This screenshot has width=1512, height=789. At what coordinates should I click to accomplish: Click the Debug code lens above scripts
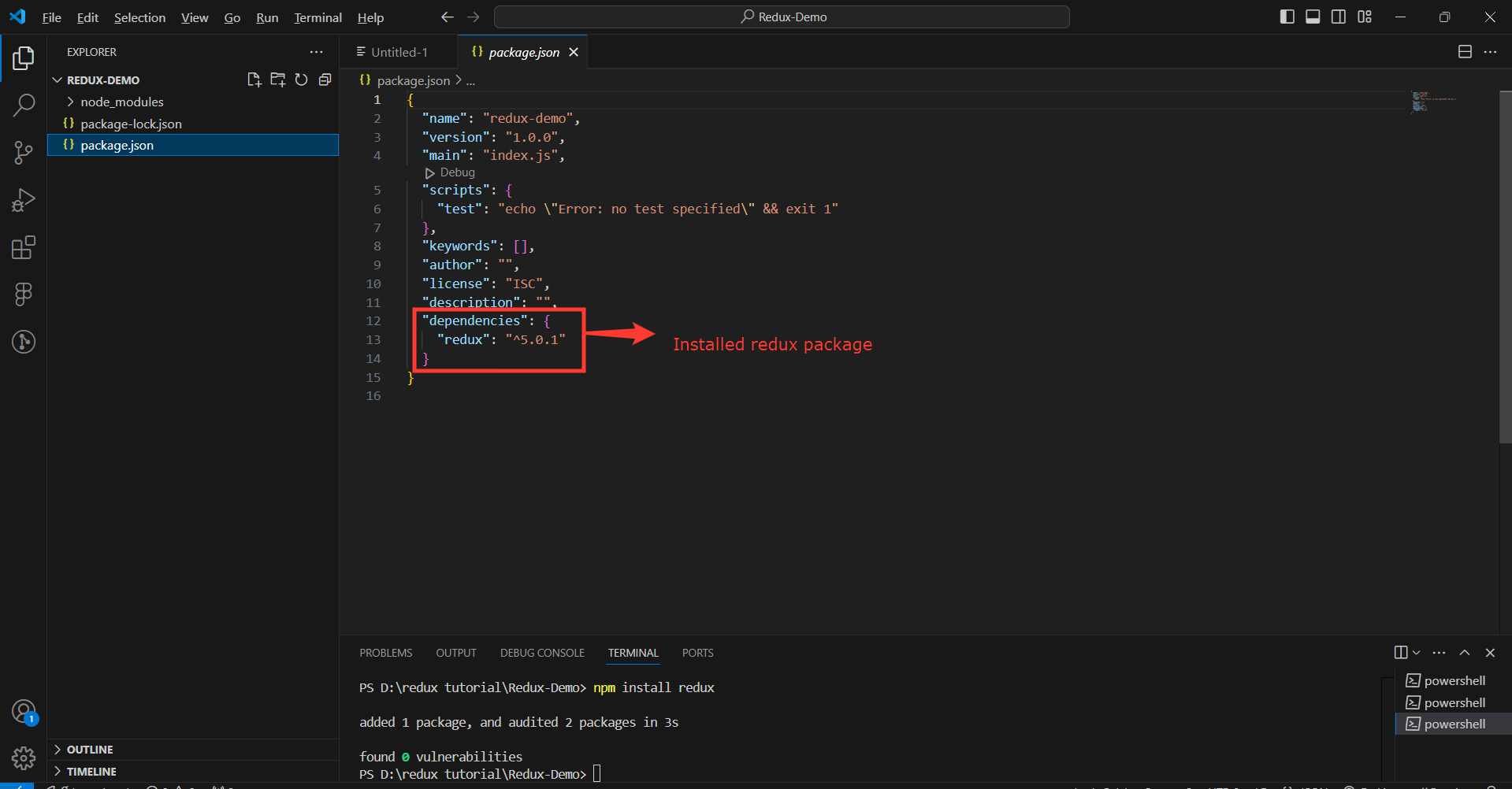tap(450, 172)
